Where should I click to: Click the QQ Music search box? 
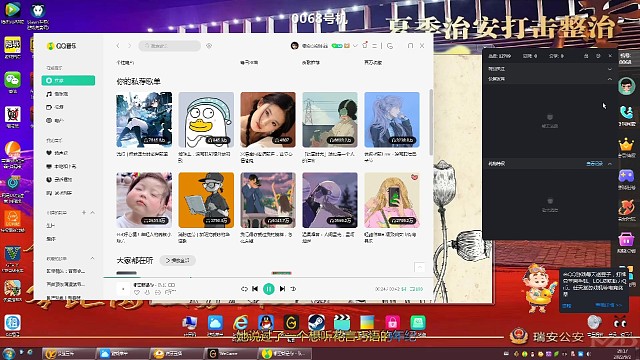pos(170,46)
